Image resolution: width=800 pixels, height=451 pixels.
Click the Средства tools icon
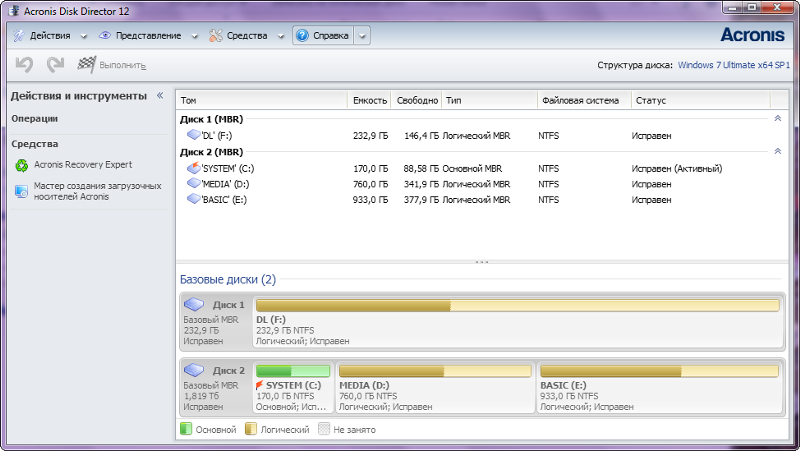coord(216,35)
